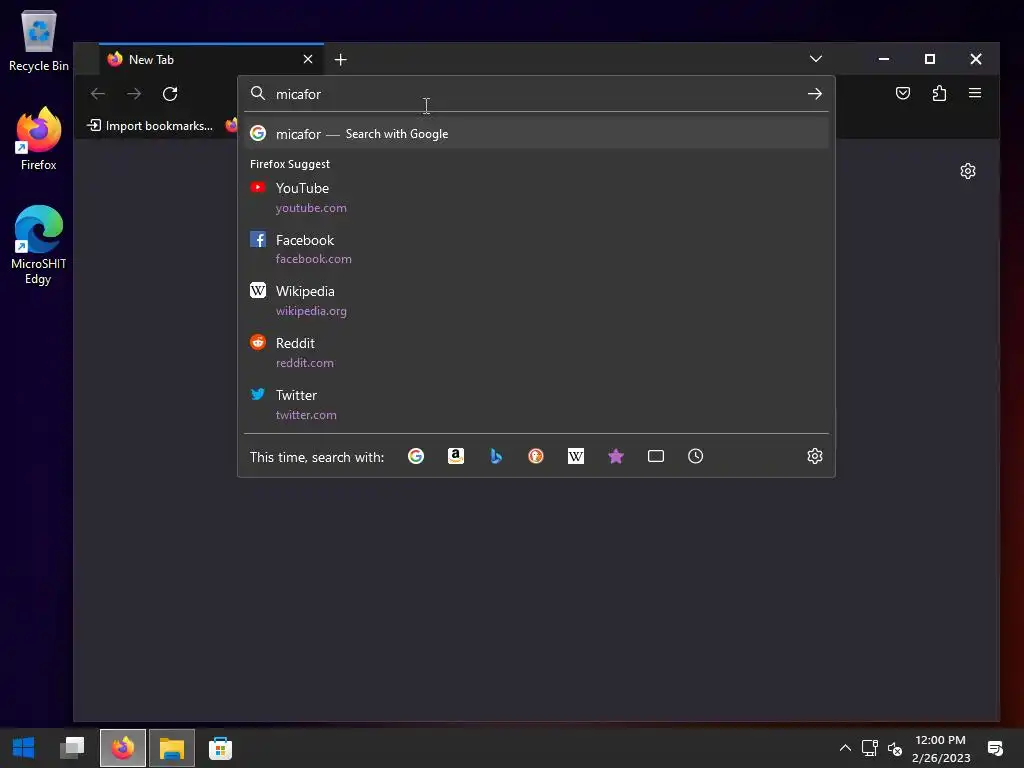Click the Firefox Suggest heading
Image resolution: width=1024 pixels, height=768 pixels.
[290, 164]
